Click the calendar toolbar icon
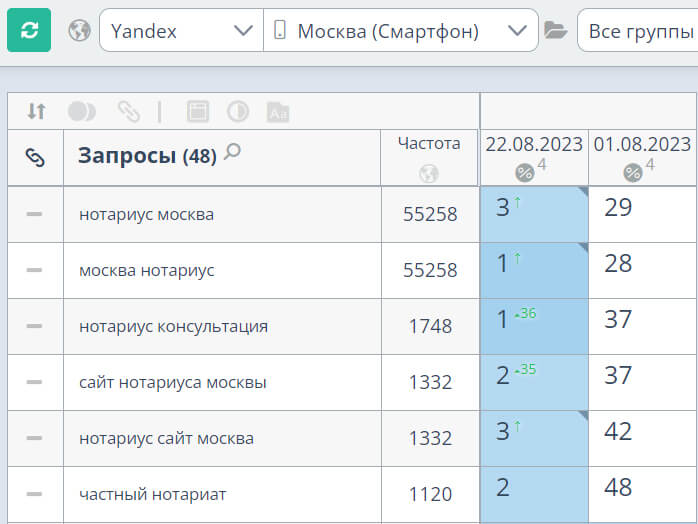This screenshot has height=524, width=698. pyautogui.click(x=198, y=111)
